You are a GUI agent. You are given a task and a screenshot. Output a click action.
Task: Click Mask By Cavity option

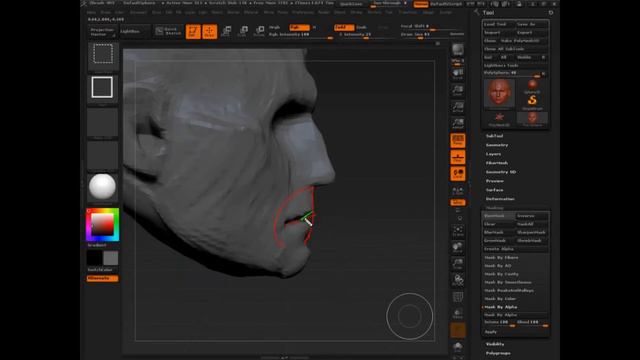click(501, 274)
